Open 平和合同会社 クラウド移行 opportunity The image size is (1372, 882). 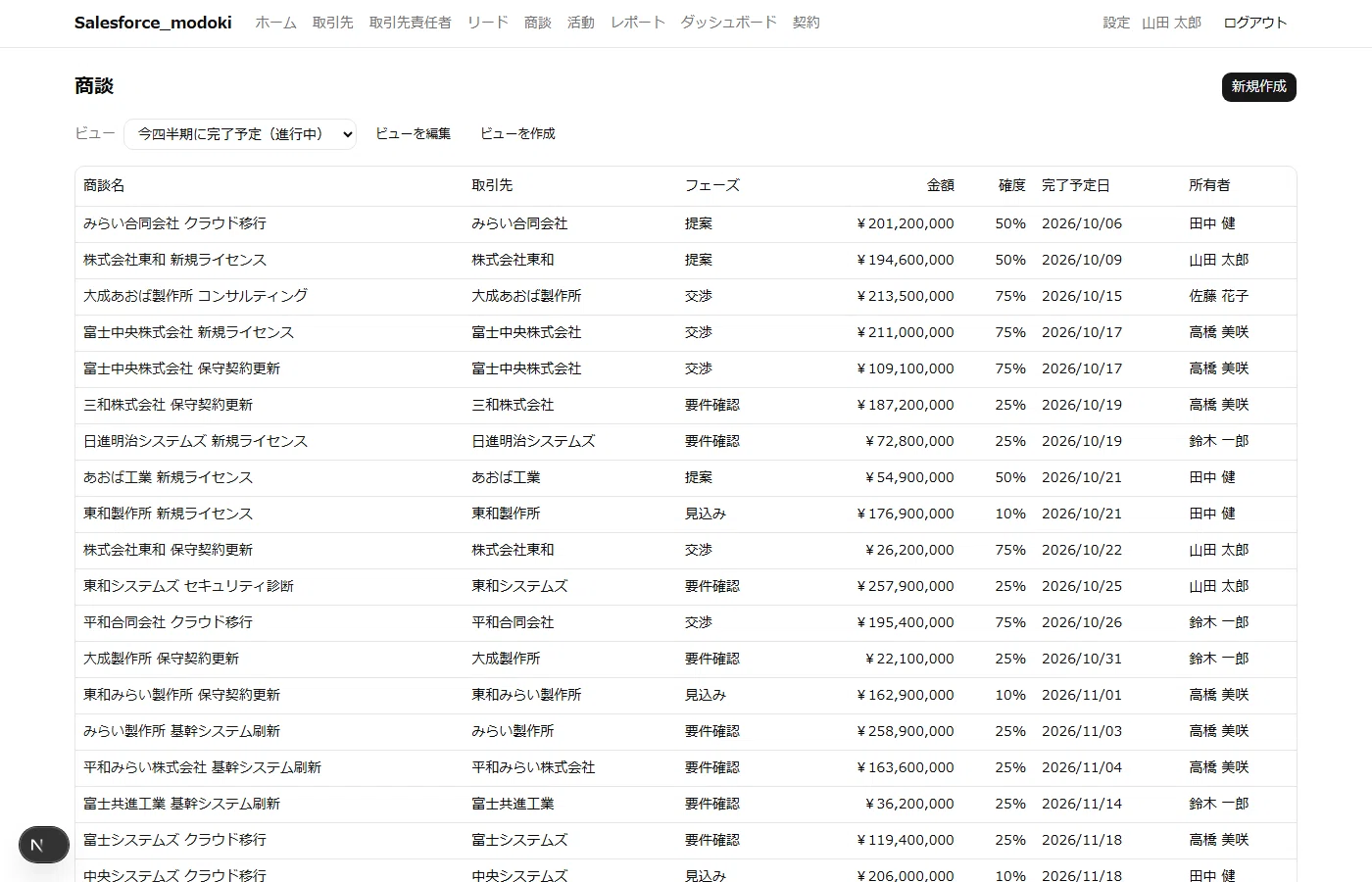click(x=168, y=622)
